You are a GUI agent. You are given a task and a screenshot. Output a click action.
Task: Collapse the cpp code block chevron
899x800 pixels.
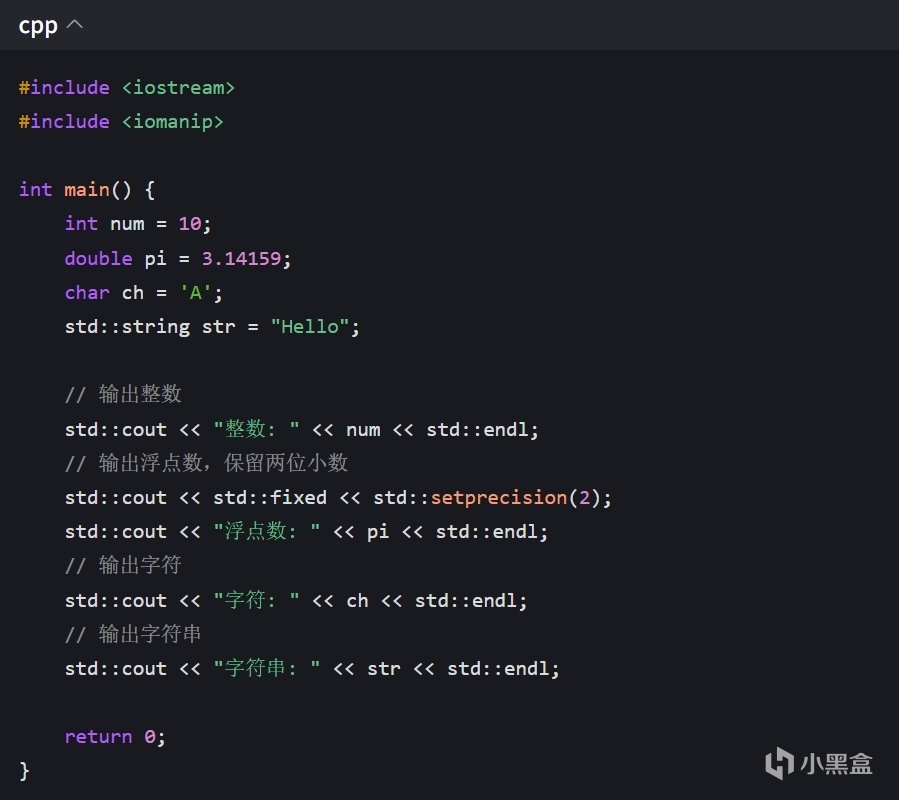tap(75, 26)
